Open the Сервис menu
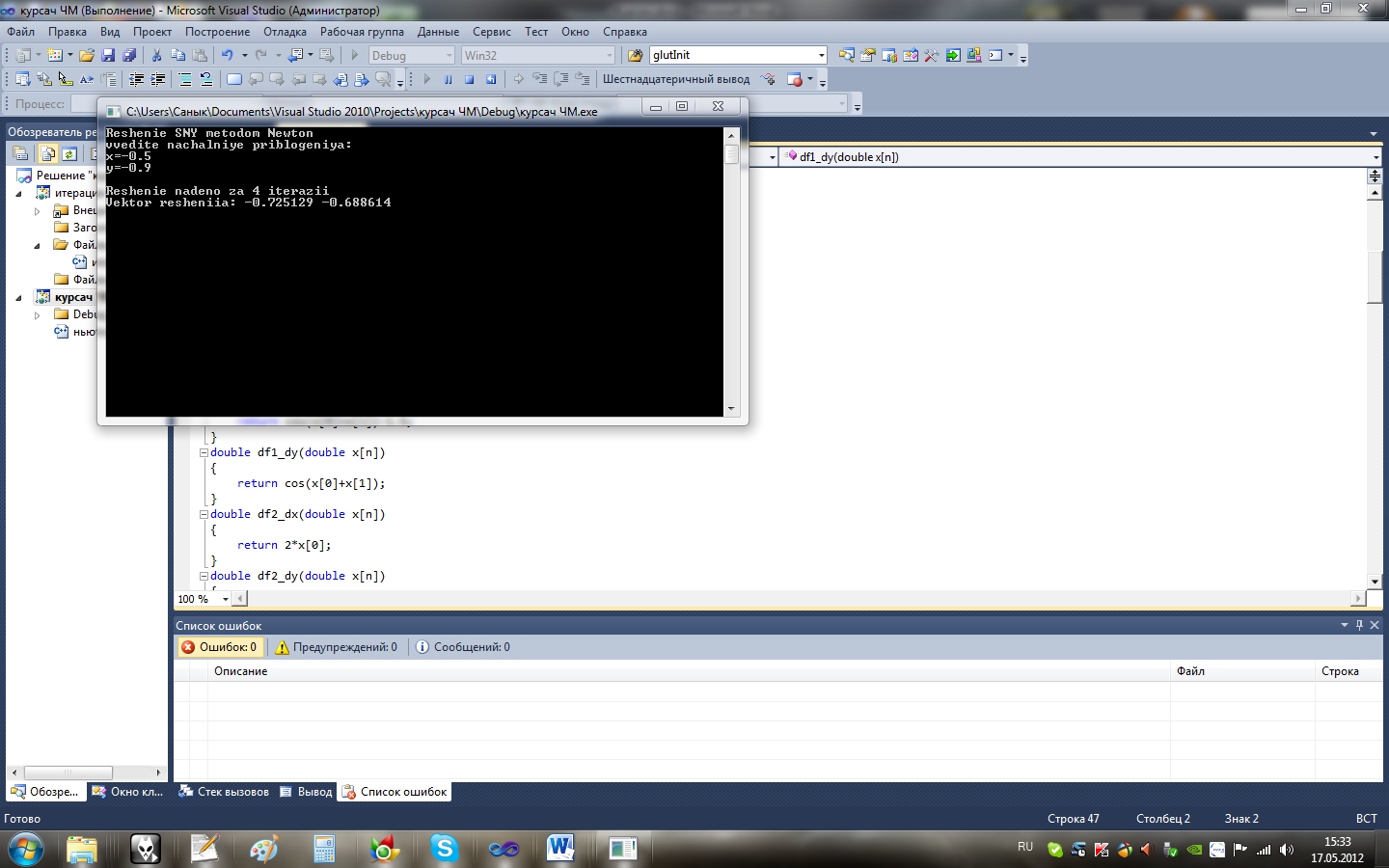Image resolution: width=1389 pixels, height=868 pixels. (x=492, y=32)
